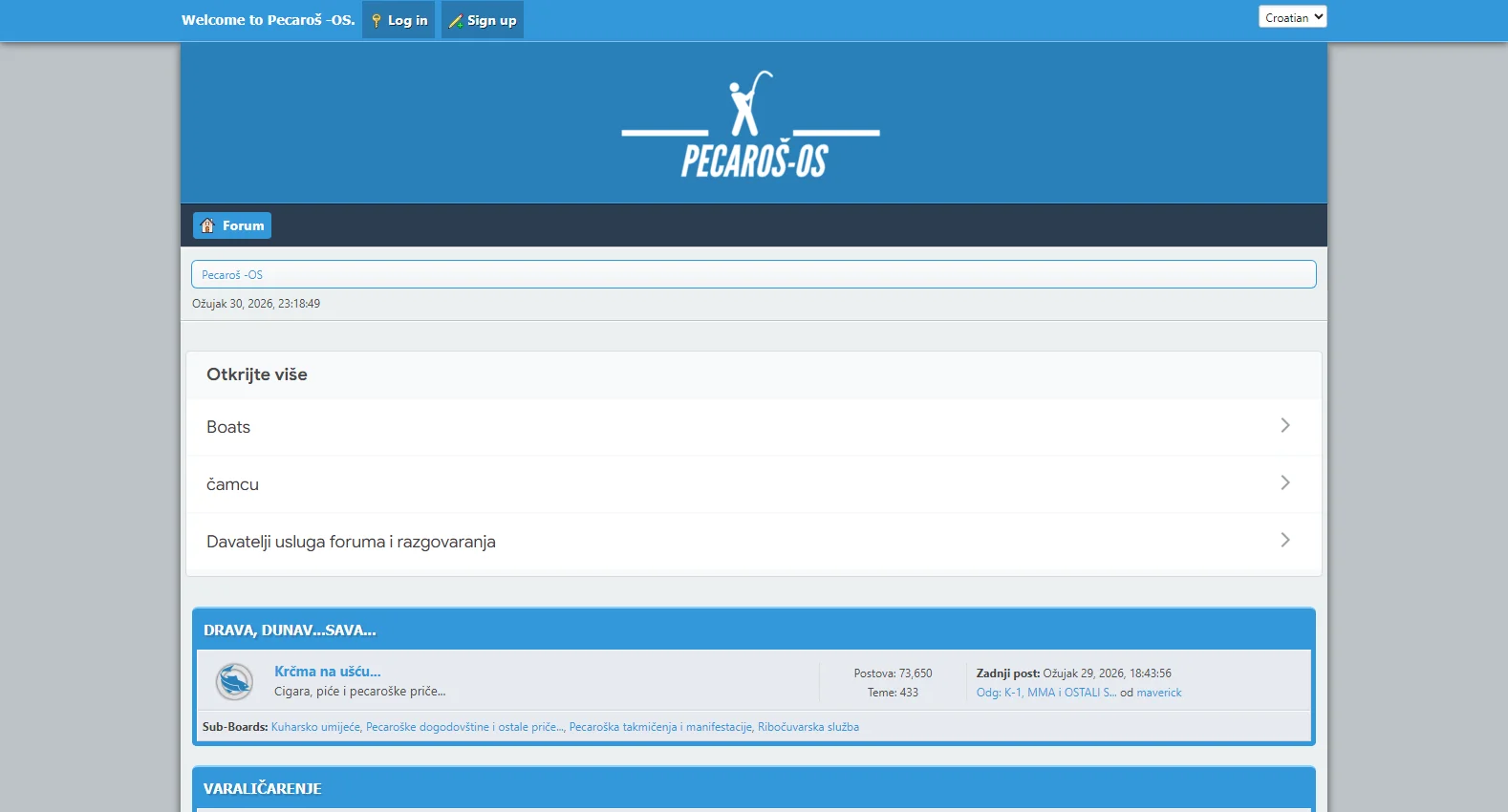The width and height of the screenshot is (1508, 812).
Task: Open last post Odg: K-1, MMA i OSTALI S...
Action: point(1046,693)
